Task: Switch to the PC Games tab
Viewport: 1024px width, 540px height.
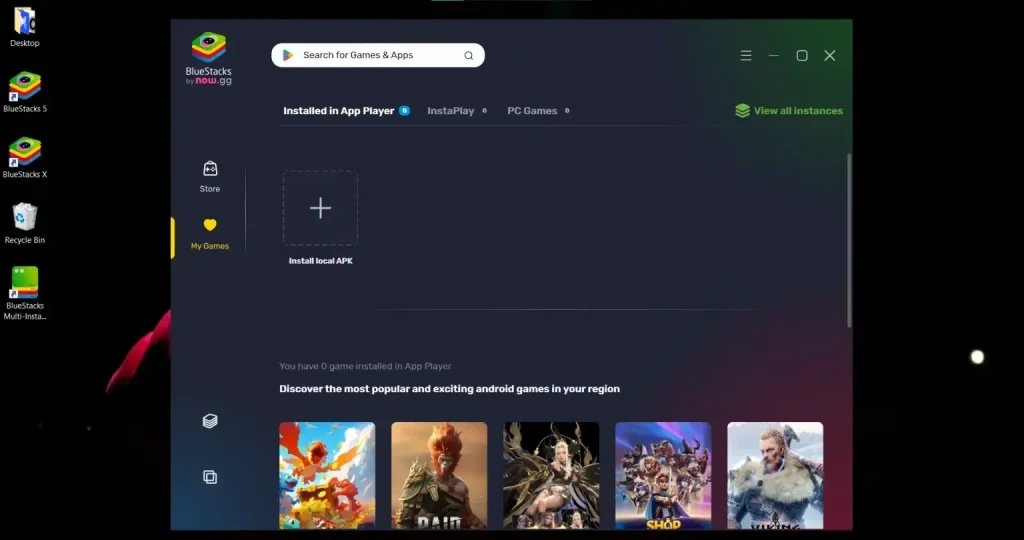Action: pos(532,111)
